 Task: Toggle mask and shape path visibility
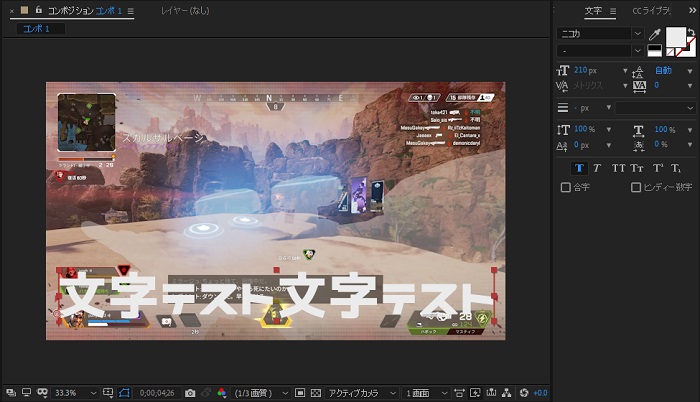[x=124, y=393]
